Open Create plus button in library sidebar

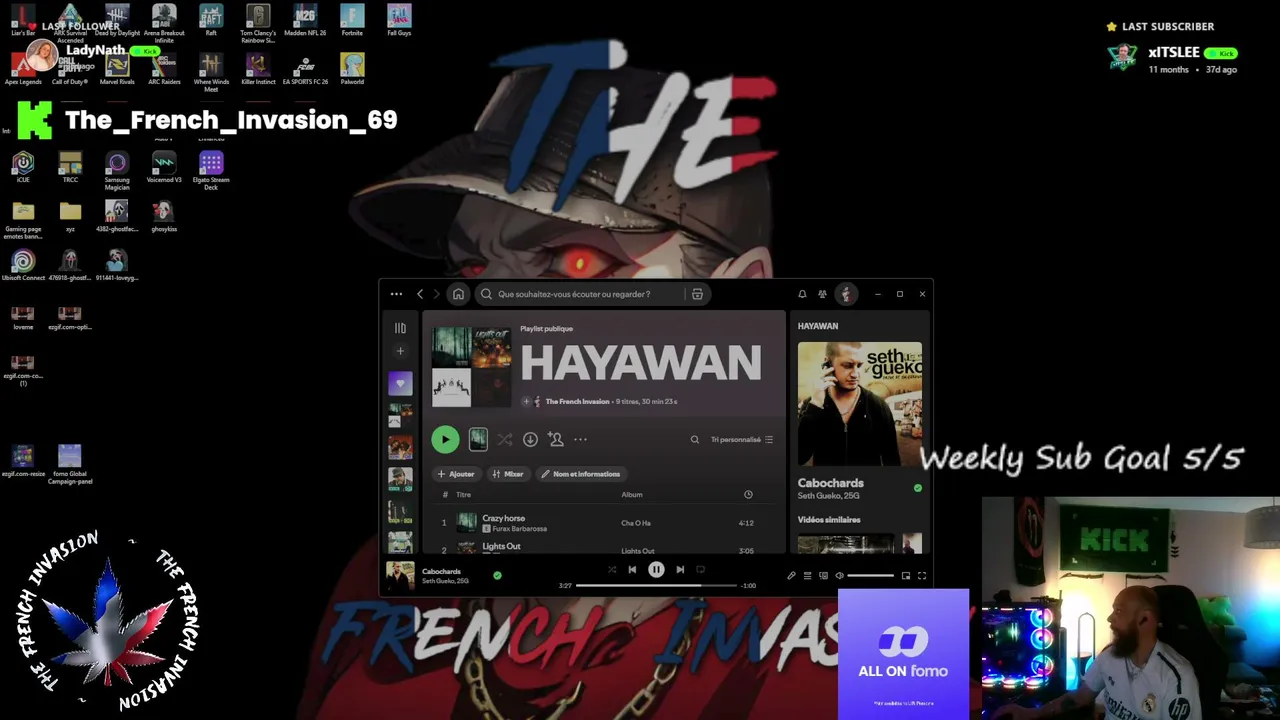point(400,351)
